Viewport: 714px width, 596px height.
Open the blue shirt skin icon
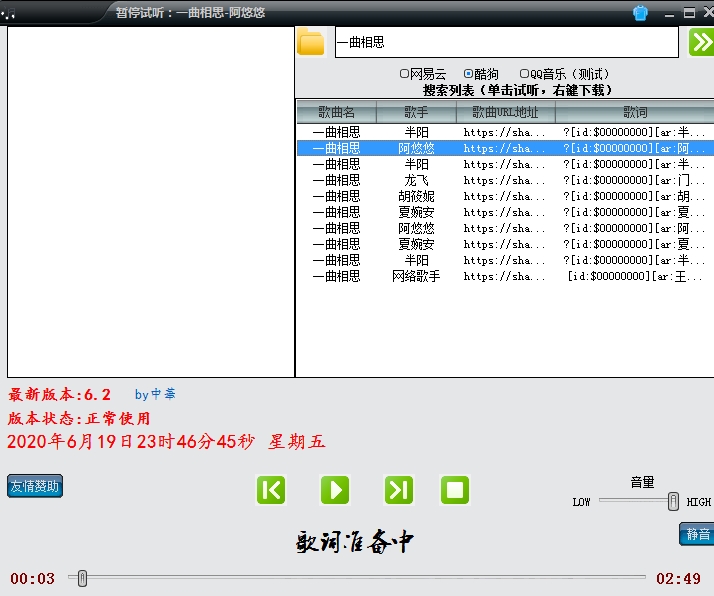(641, 13)
